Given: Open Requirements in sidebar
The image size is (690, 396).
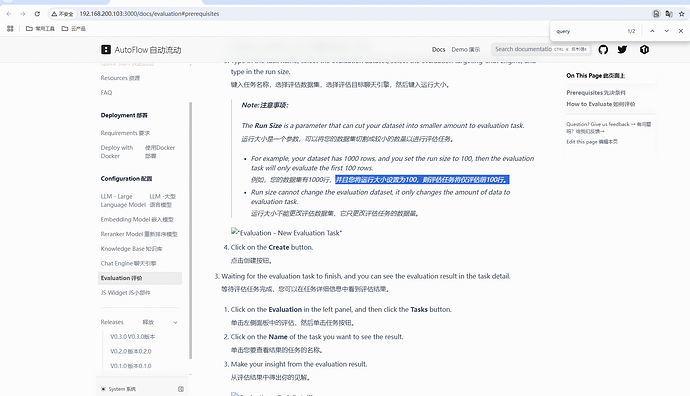Looking at the screenshot, I should click(125, 133).
